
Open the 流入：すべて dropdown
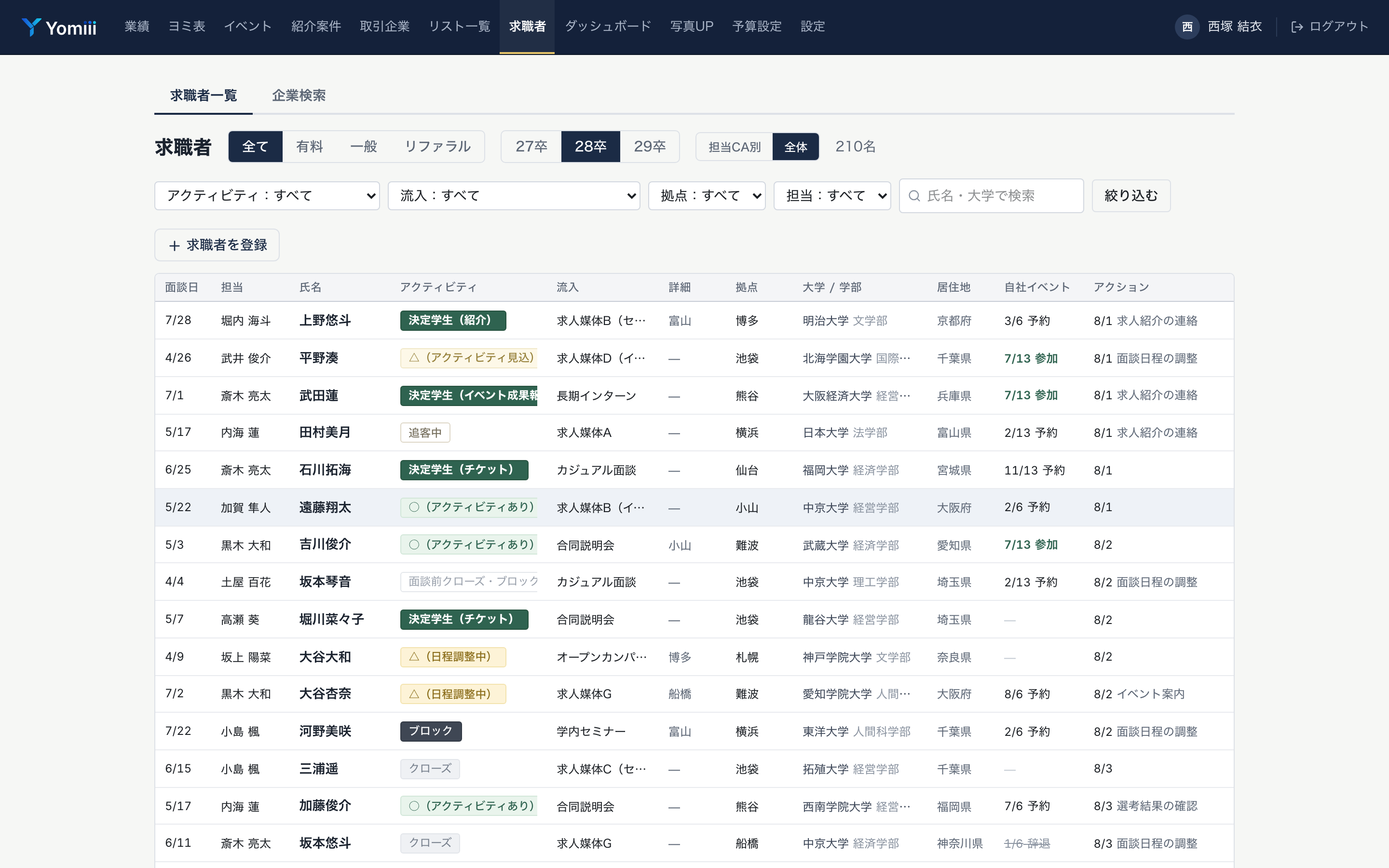tap(514, 196)
